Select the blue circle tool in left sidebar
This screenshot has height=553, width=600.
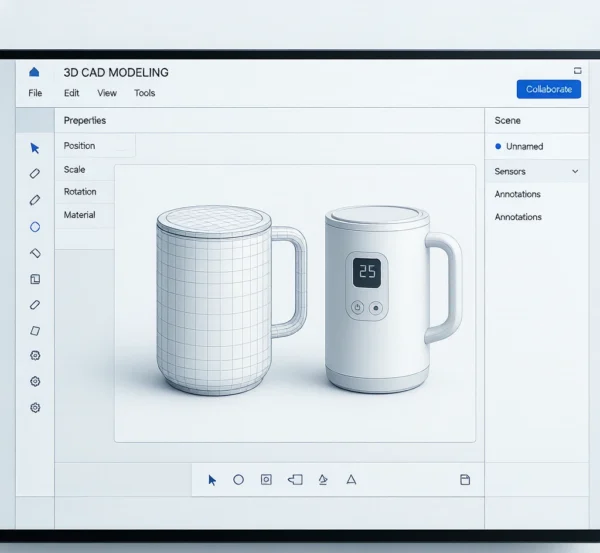(35, 227)
